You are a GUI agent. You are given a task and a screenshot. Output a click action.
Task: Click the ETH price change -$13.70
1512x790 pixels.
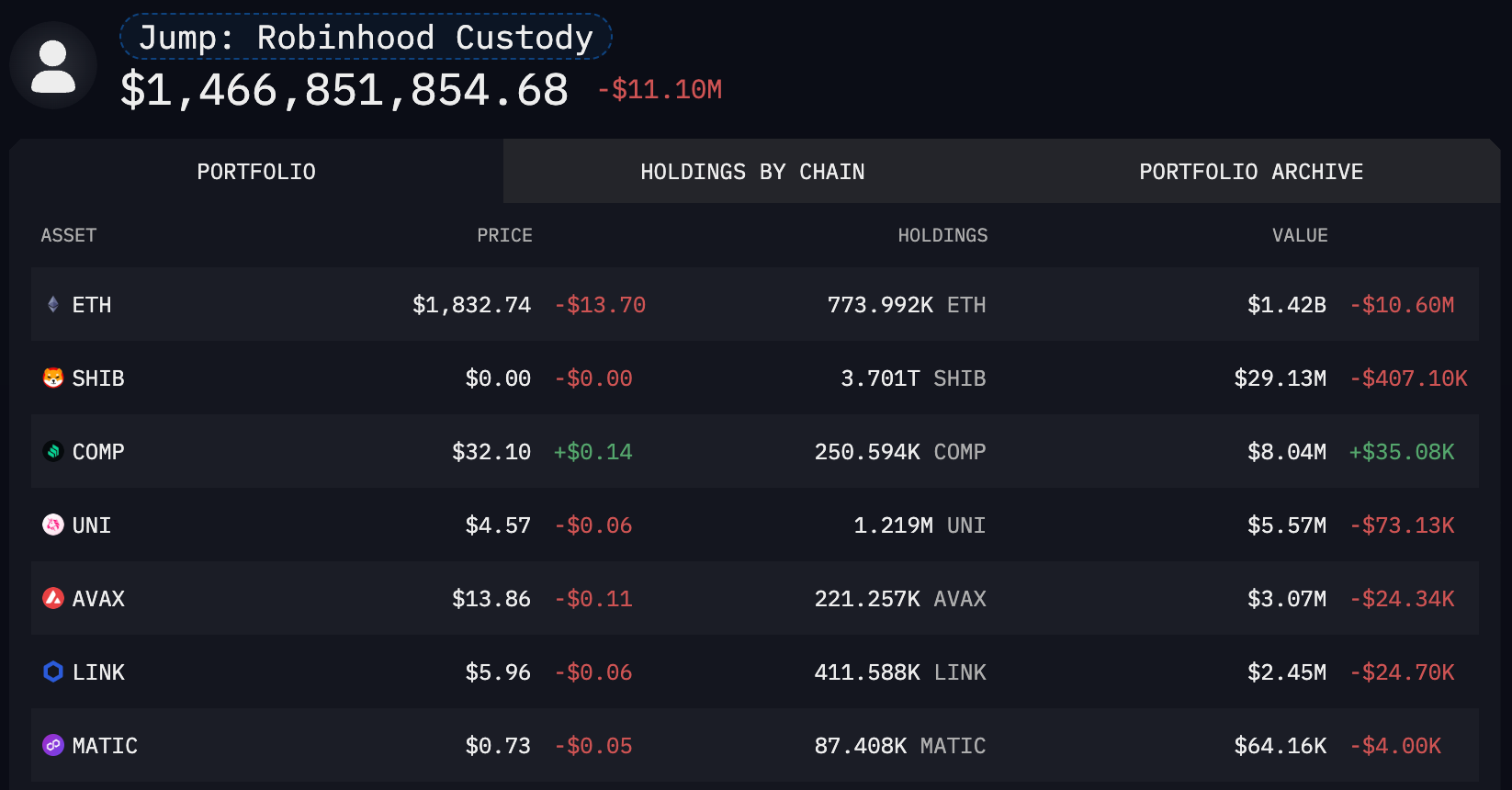tap(600, 305)
